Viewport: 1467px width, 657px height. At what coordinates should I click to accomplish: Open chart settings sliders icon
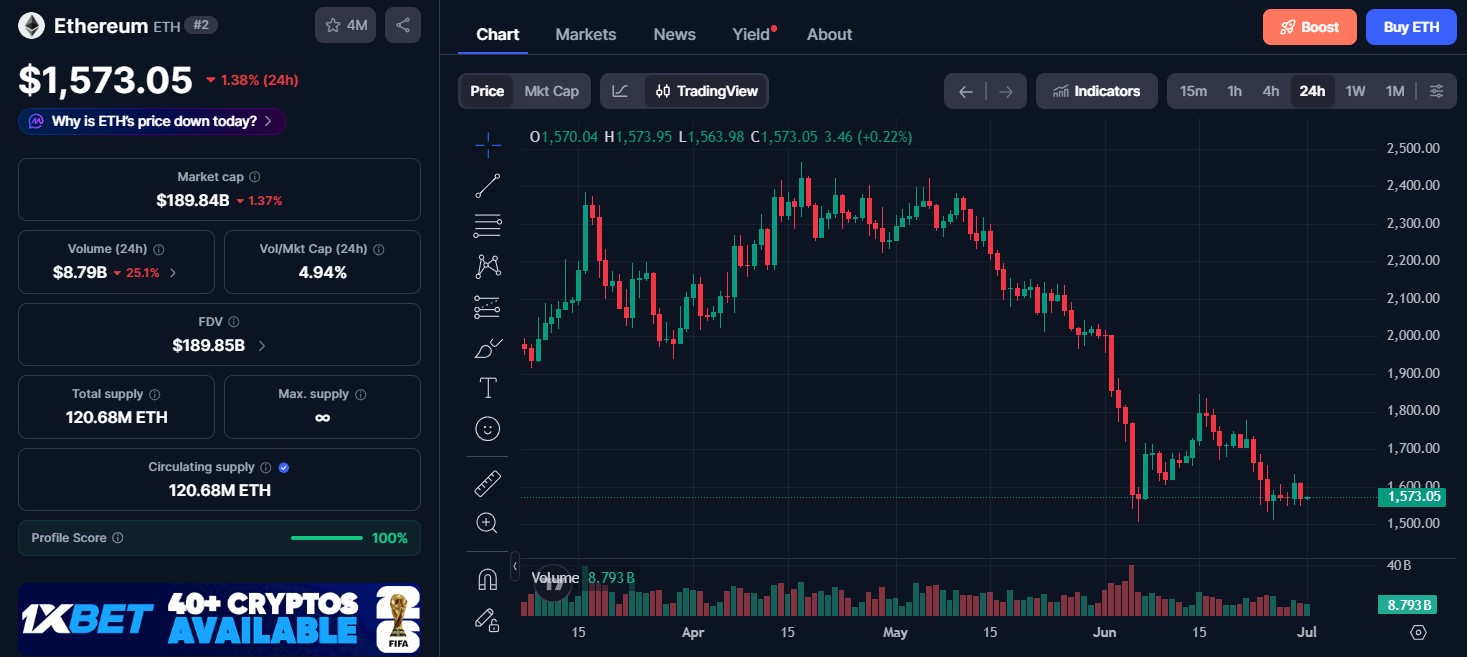(x=1437, y=91)
